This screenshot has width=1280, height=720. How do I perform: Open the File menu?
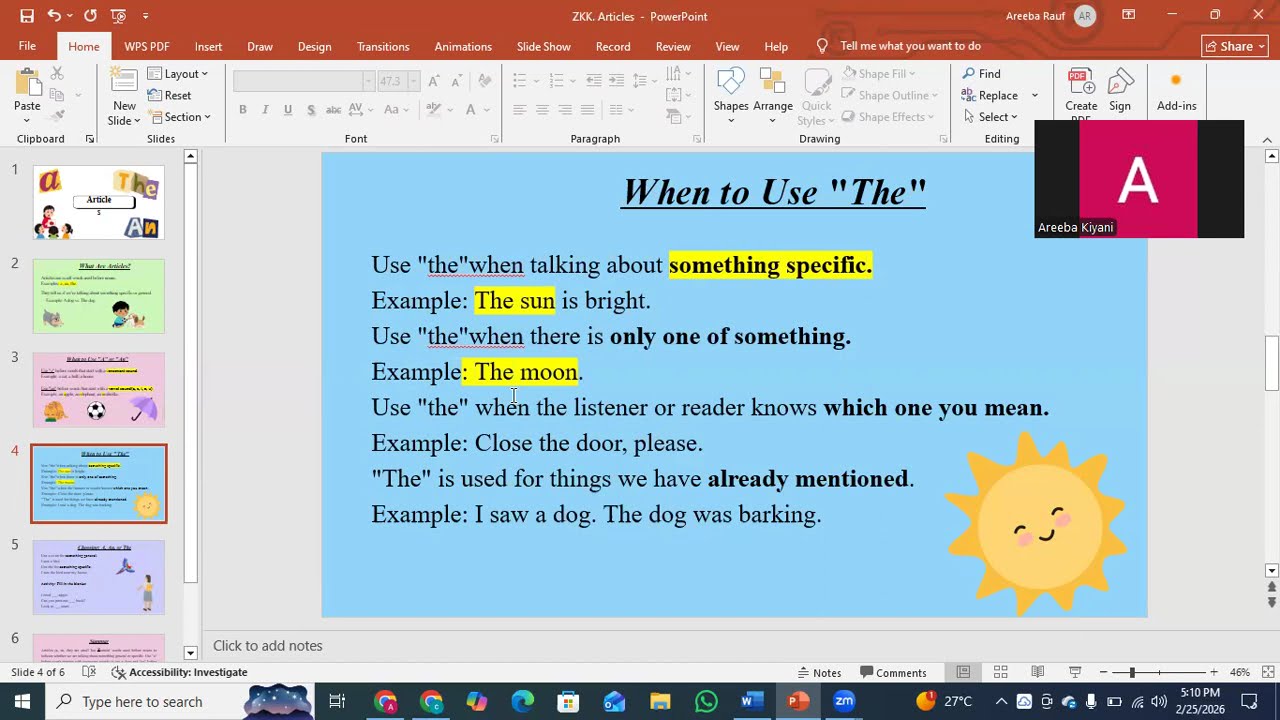[x=27, y=46]
